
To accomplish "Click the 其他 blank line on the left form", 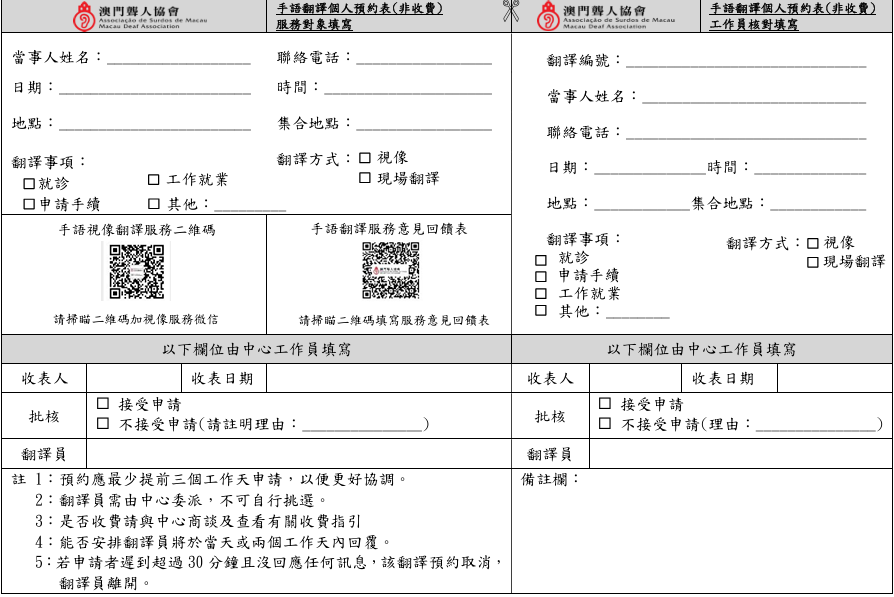I will click(250, 207).
